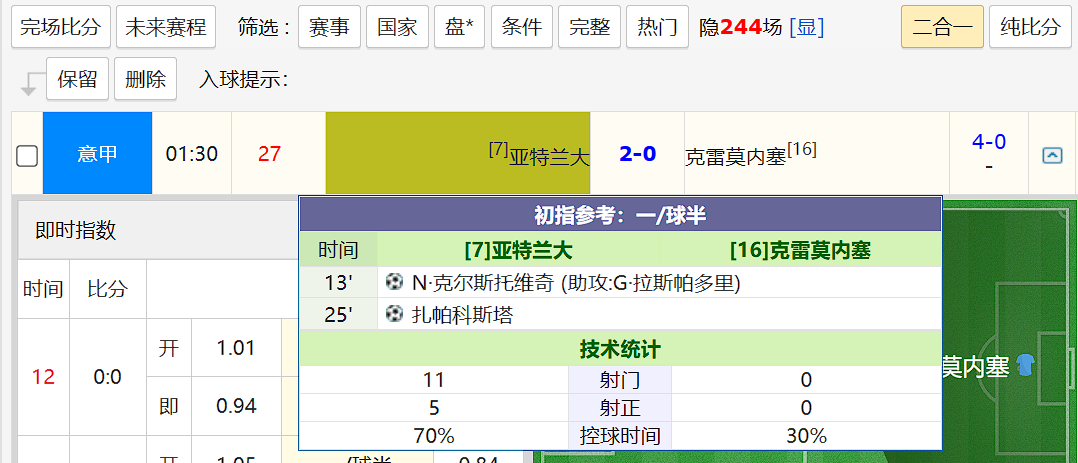Click the blue shirt icon on pitch
Image resolution: width=1078 pixels, height=463 pixels.
tap(1025, 366)
